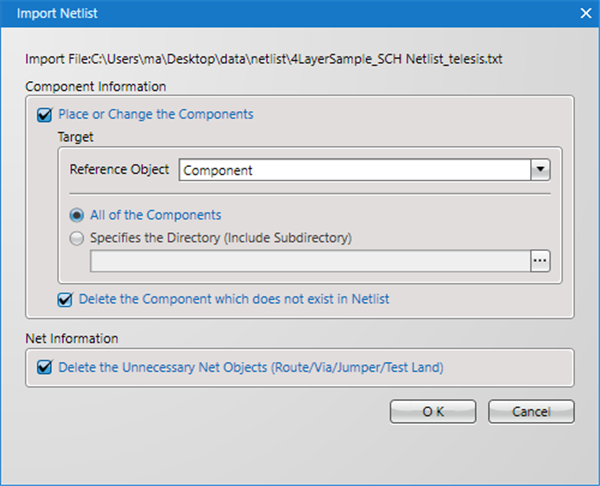This screenshot has width=600, height=486.
Task: Click the Import File path text
Action: 264,60
